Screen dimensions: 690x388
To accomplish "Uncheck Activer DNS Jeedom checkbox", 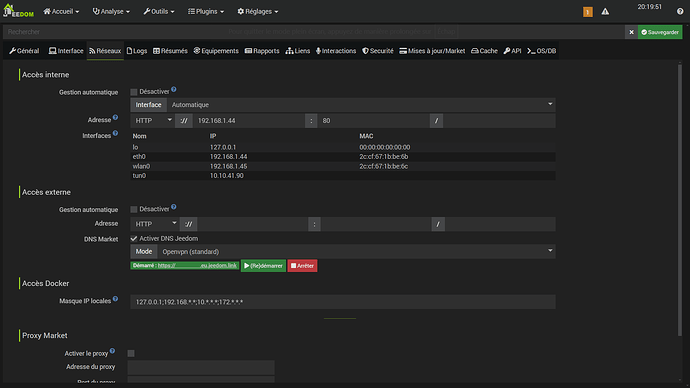I will tap(134, 238).
